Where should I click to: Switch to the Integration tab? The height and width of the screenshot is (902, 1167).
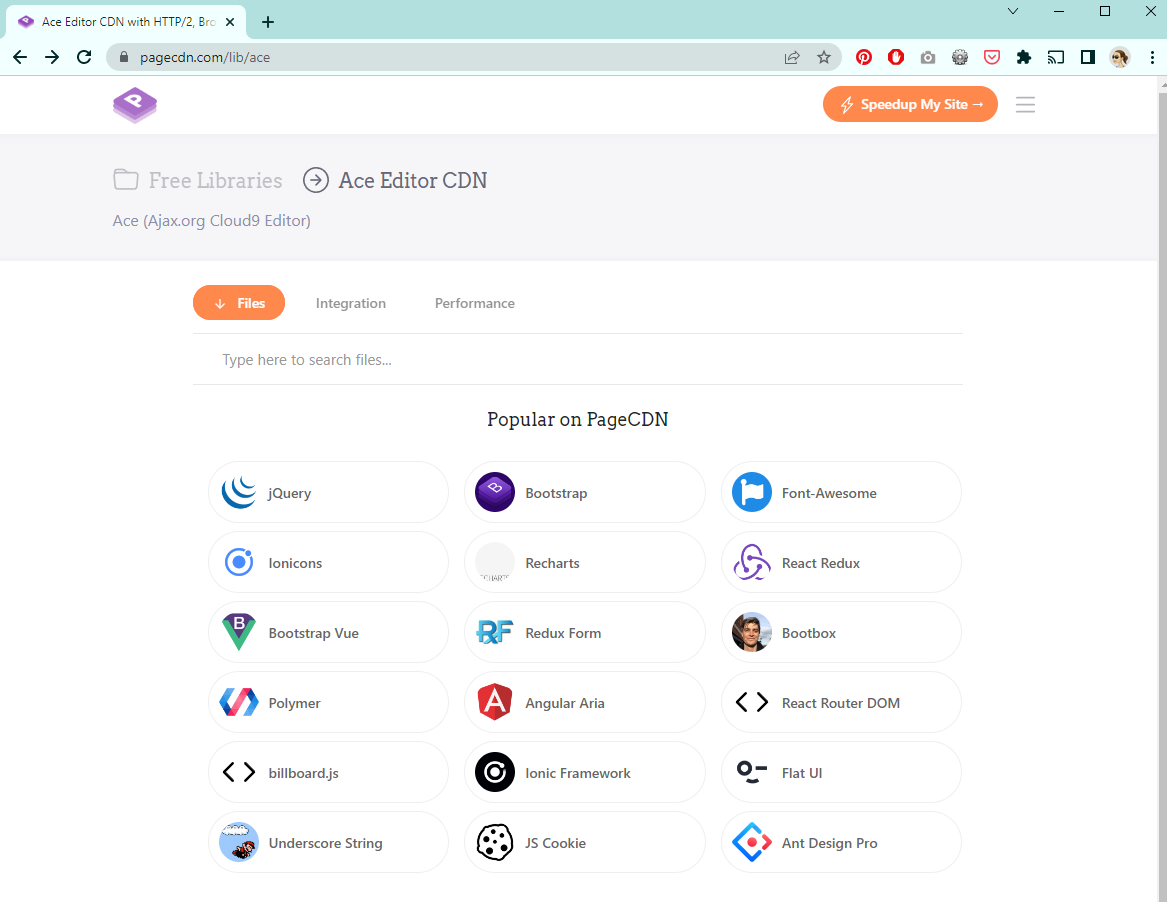coord(350,303)
